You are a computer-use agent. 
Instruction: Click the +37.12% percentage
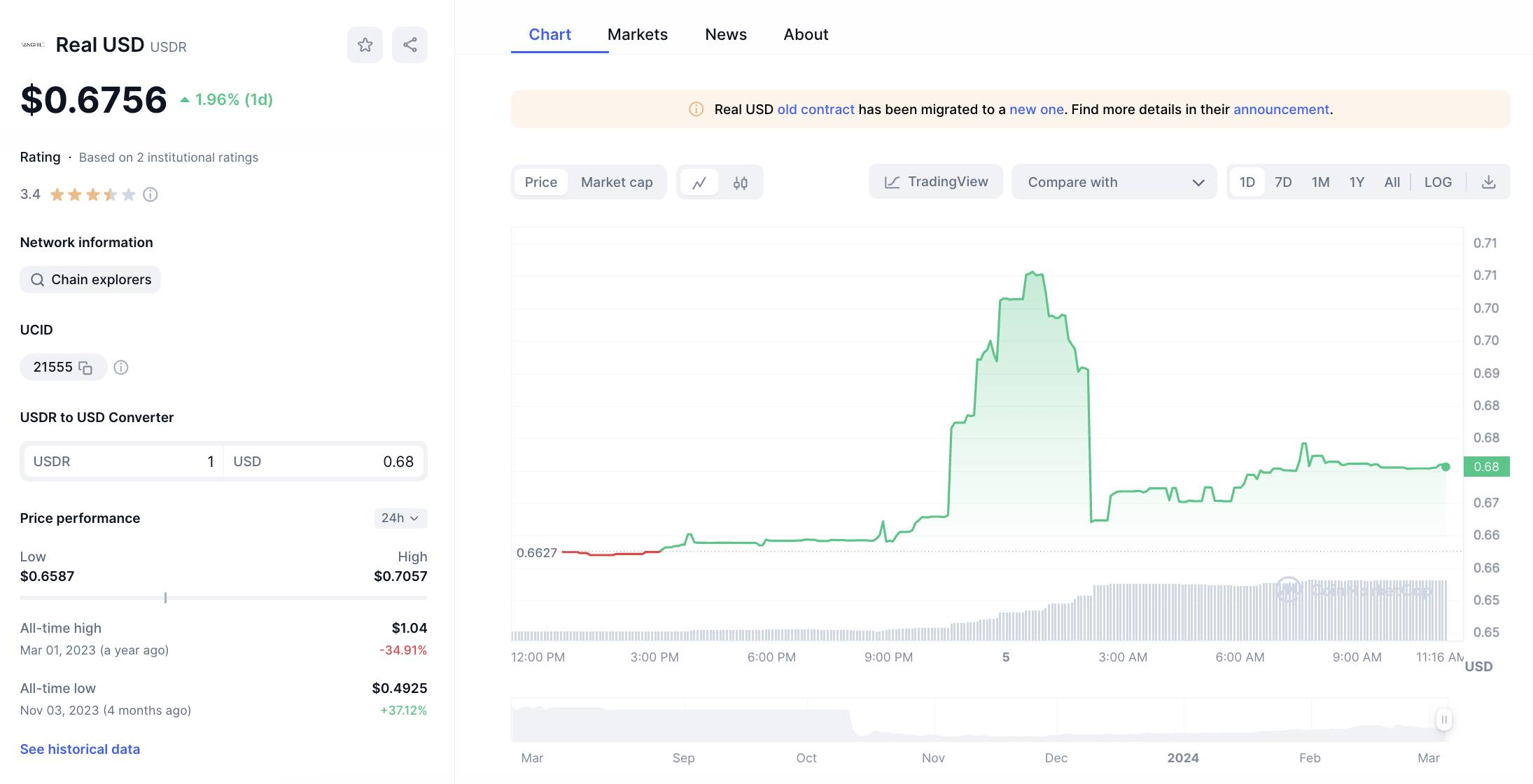click(403, 710)
